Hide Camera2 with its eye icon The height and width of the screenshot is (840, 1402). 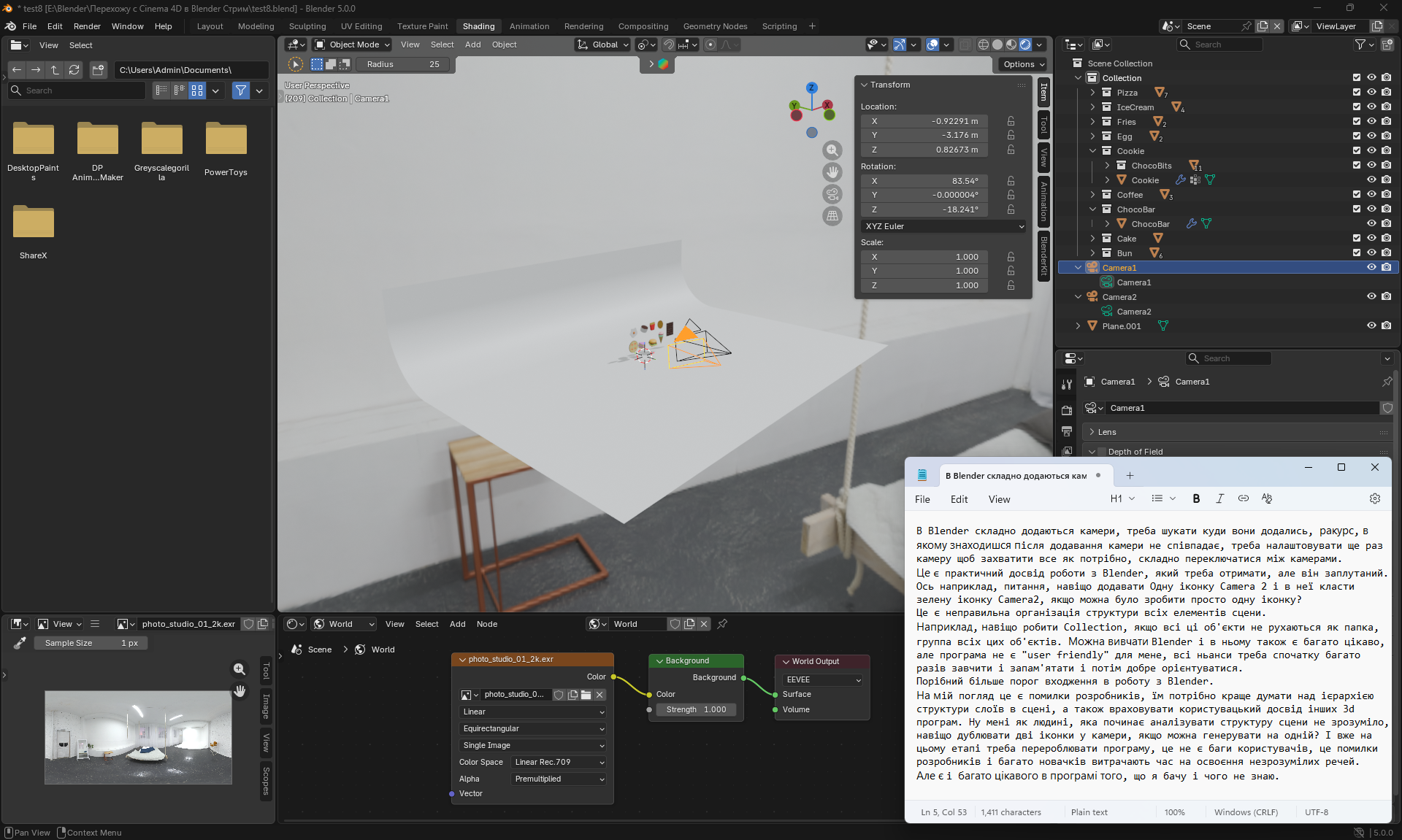[x=1371, y=296]
